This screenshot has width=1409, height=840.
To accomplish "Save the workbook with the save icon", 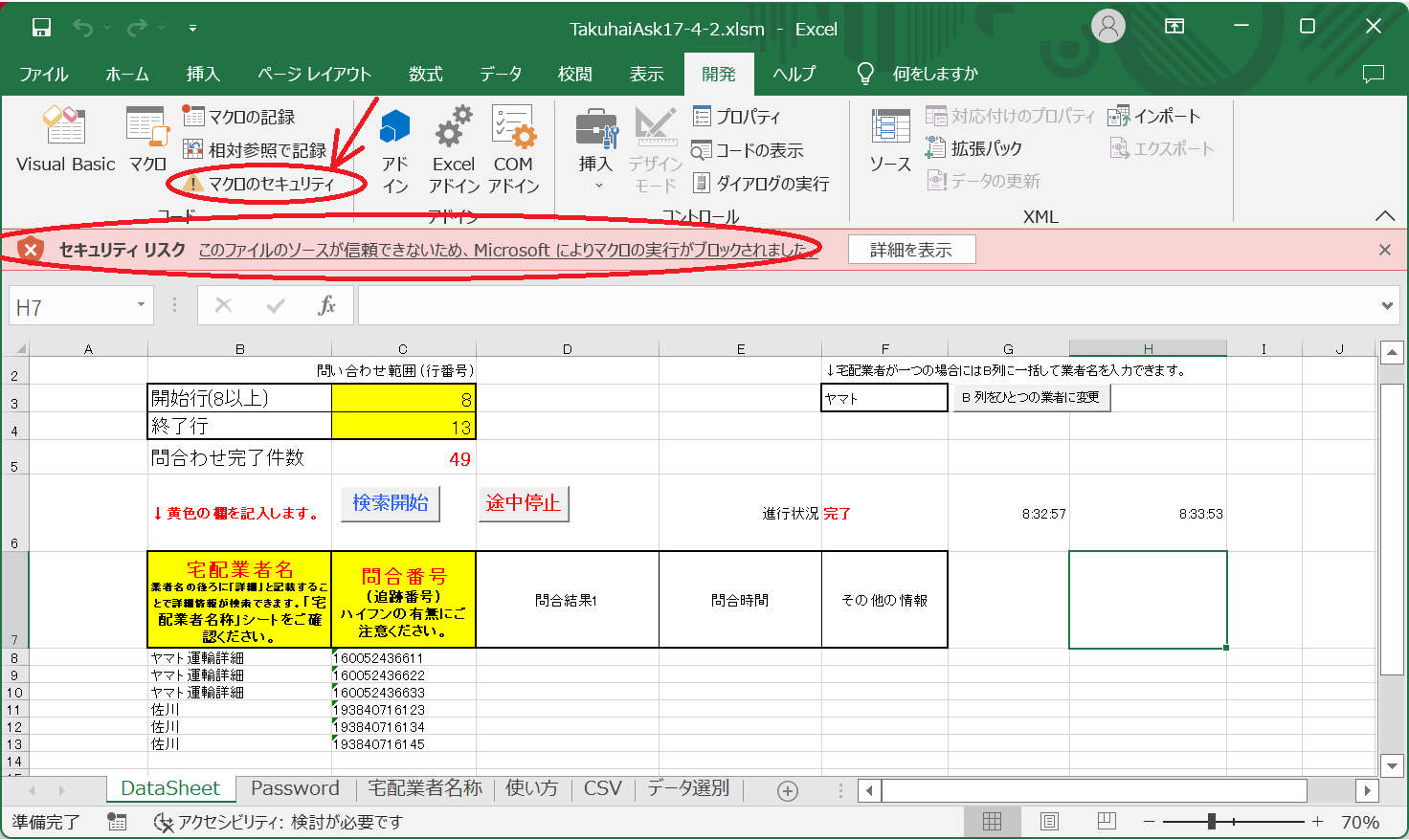I will pos(41,28).
